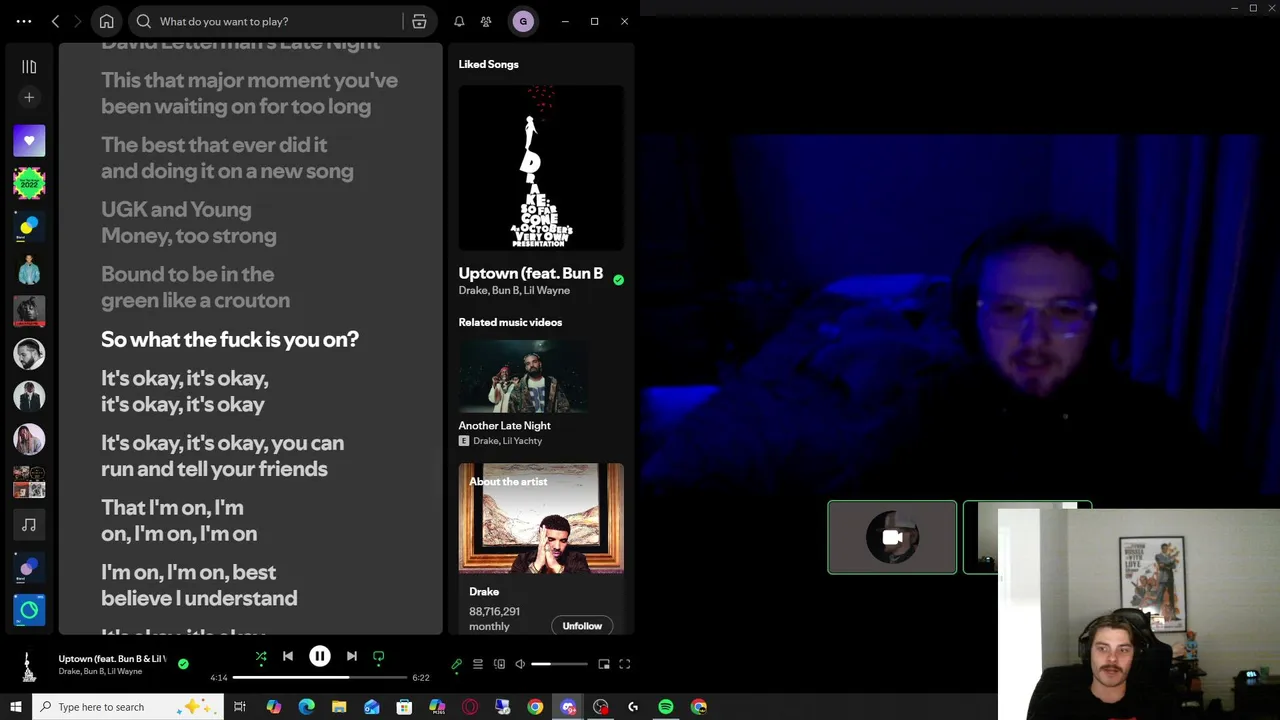Screen dimensions: 1280x720
Task: Skip to previous track
Action: point(288,657)
